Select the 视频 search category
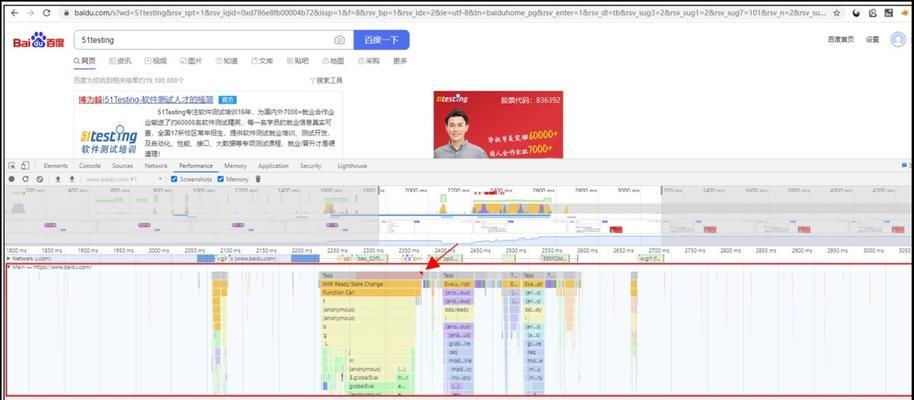Screen dimensions: 914x400 tap(156, 61)
